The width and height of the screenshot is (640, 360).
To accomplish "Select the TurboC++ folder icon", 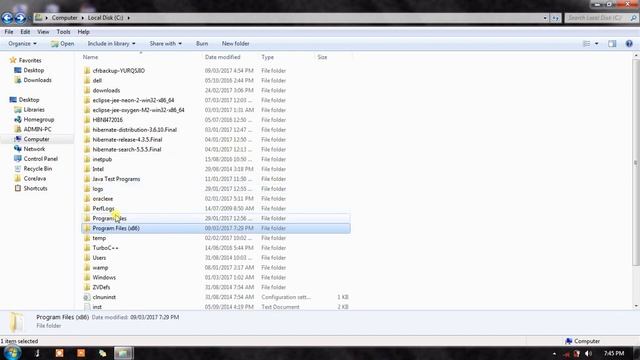I will [x=87, y=248].
